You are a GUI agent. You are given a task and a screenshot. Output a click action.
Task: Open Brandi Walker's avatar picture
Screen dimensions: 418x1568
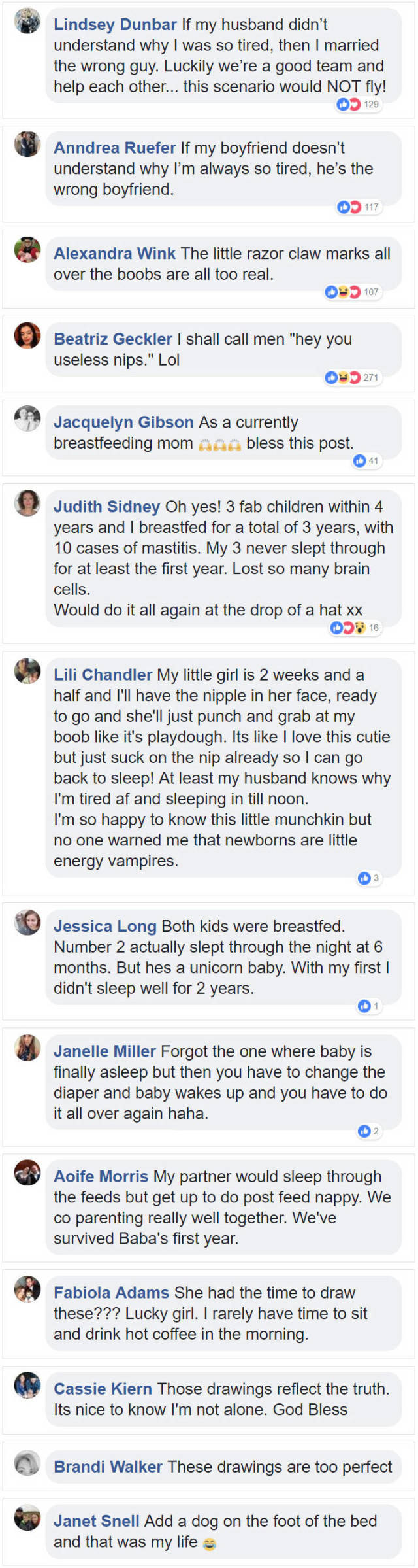pos(27,1463)
